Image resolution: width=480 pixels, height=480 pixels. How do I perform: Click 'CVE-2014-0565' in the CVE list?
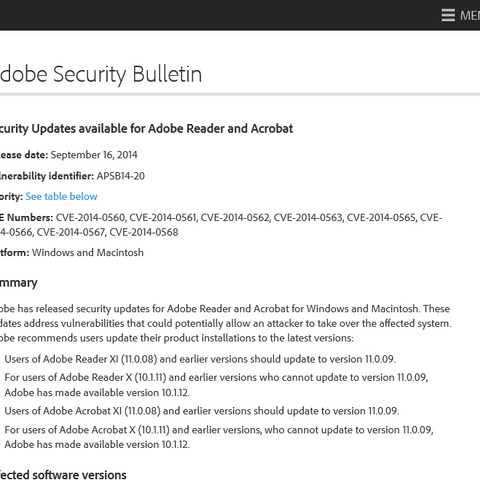[381, 218]
